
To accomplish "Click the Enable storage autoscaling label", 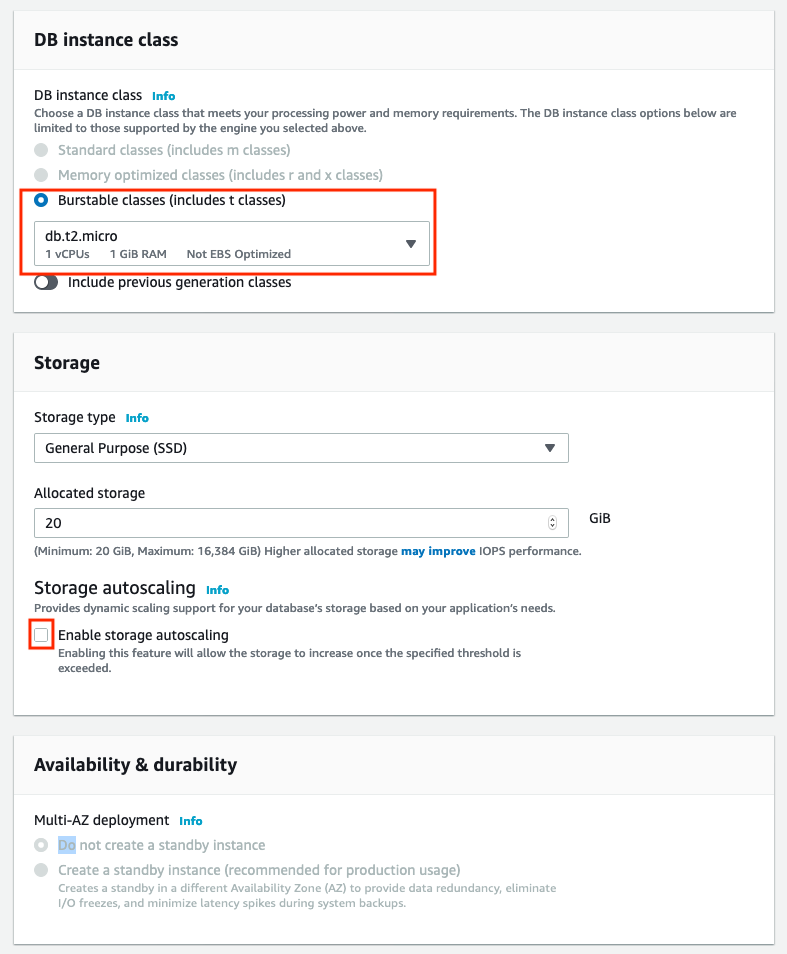I will click(144, 635).
